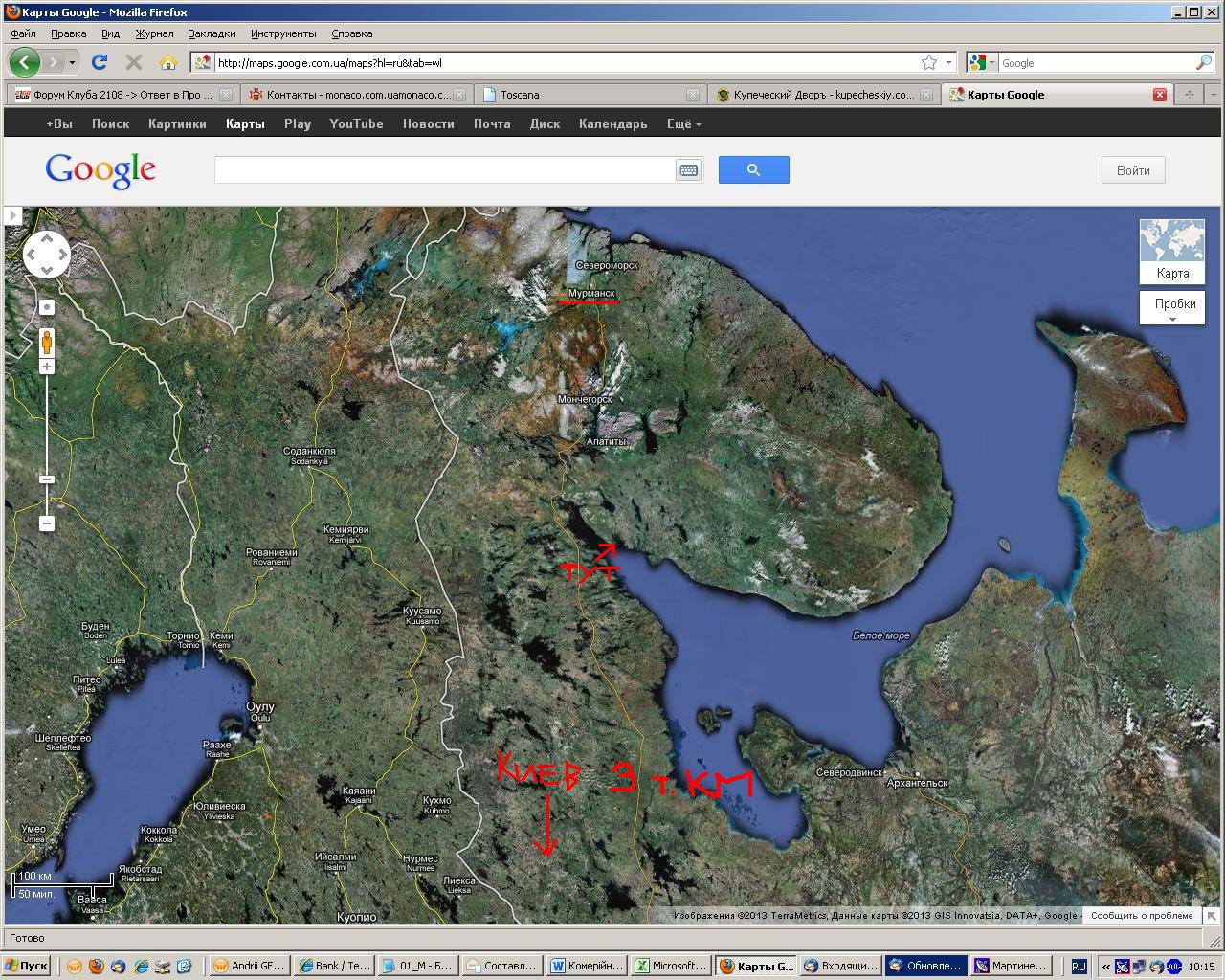Bookmark this page with the star icon

click(929, 62)
